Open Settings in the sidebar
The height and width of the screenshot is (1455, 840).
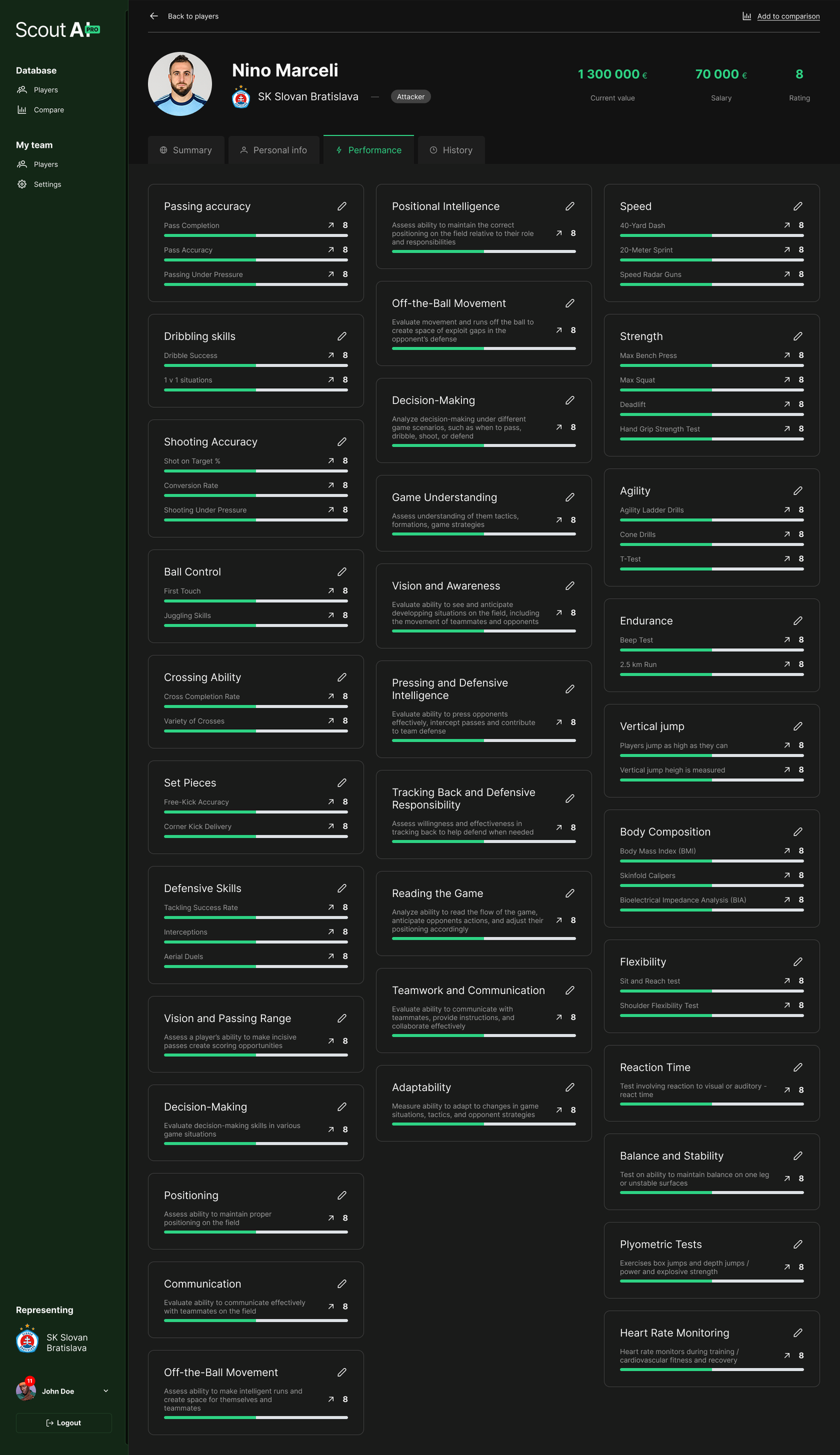click(x=39, y=184)
